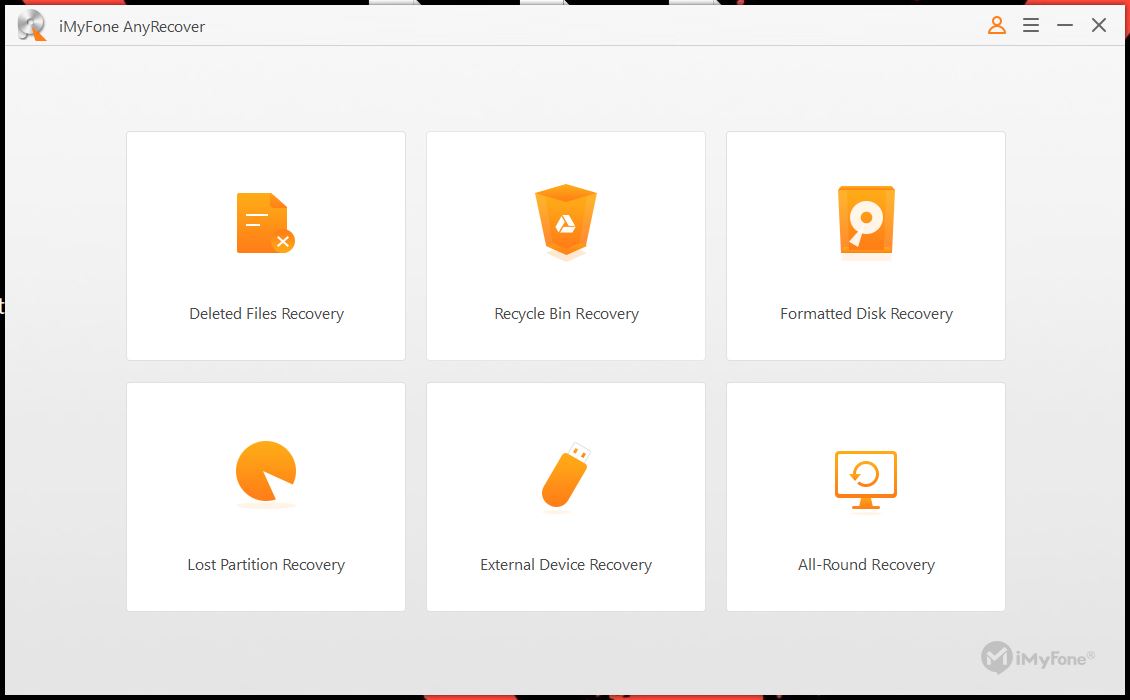Select the Deleted Files Recovery label
This screenshot has width=1130, height=700.
[x=266, y=314]
